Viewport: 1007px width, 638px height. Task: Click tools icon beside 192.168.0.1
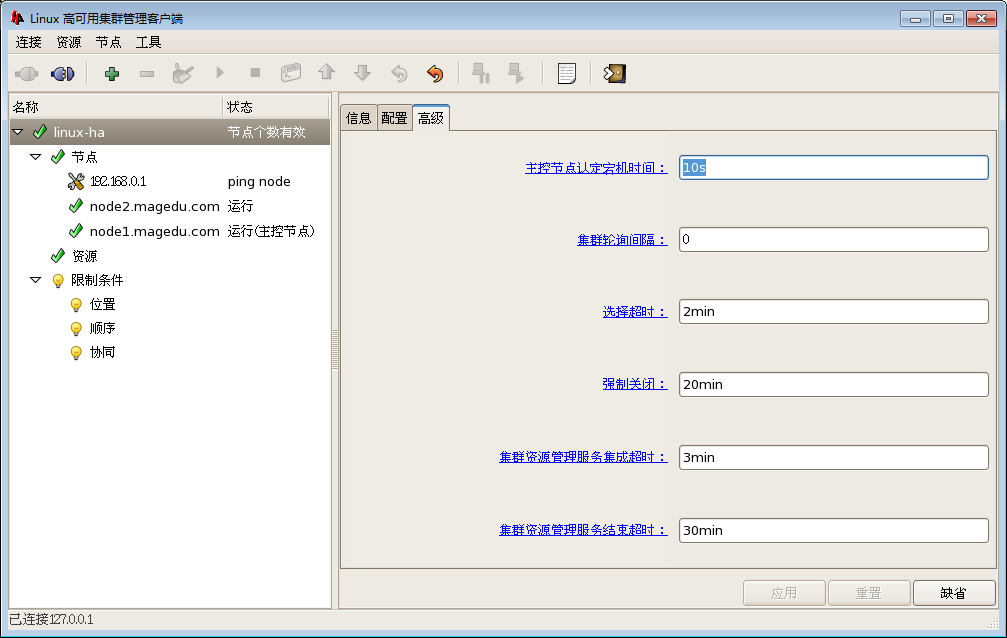click(x=76, y=181)
